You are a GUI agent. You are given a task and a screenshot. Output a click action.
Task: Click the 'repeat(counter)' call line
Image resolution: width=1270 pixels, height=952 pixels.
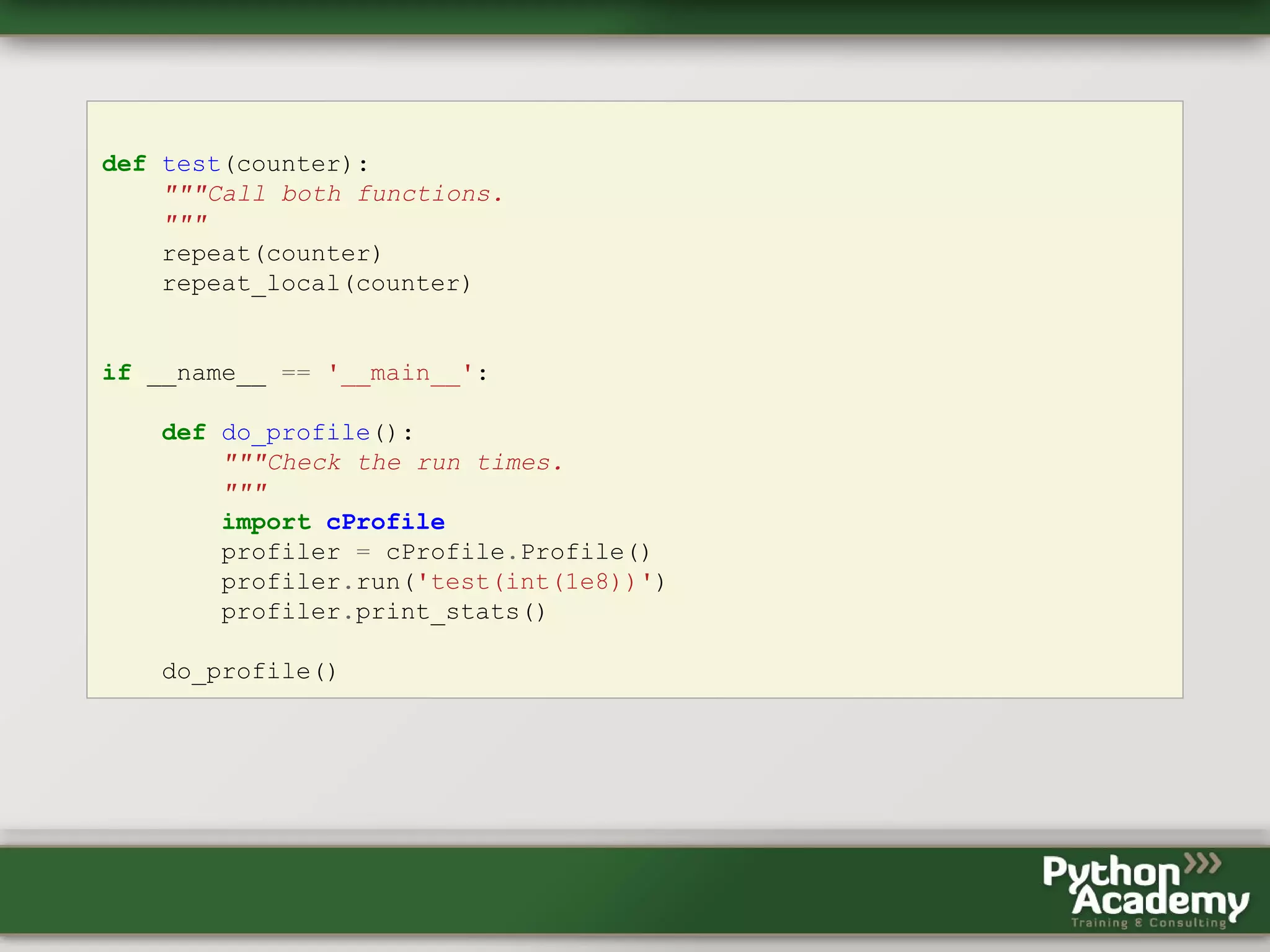[272, 253]
